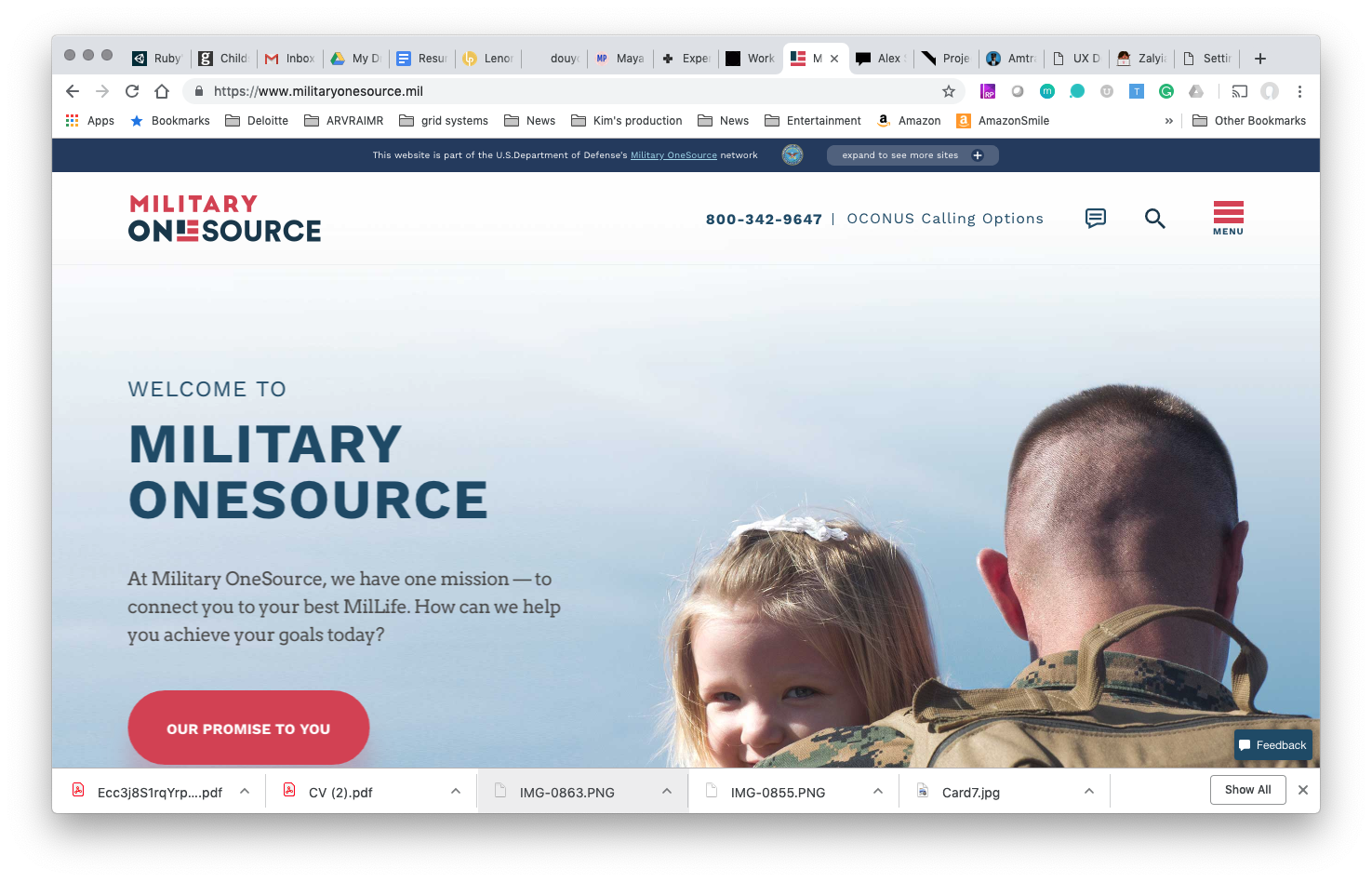
Task: Expand options for IMG-0855.PNG download
Action: [x=878, y=792]
